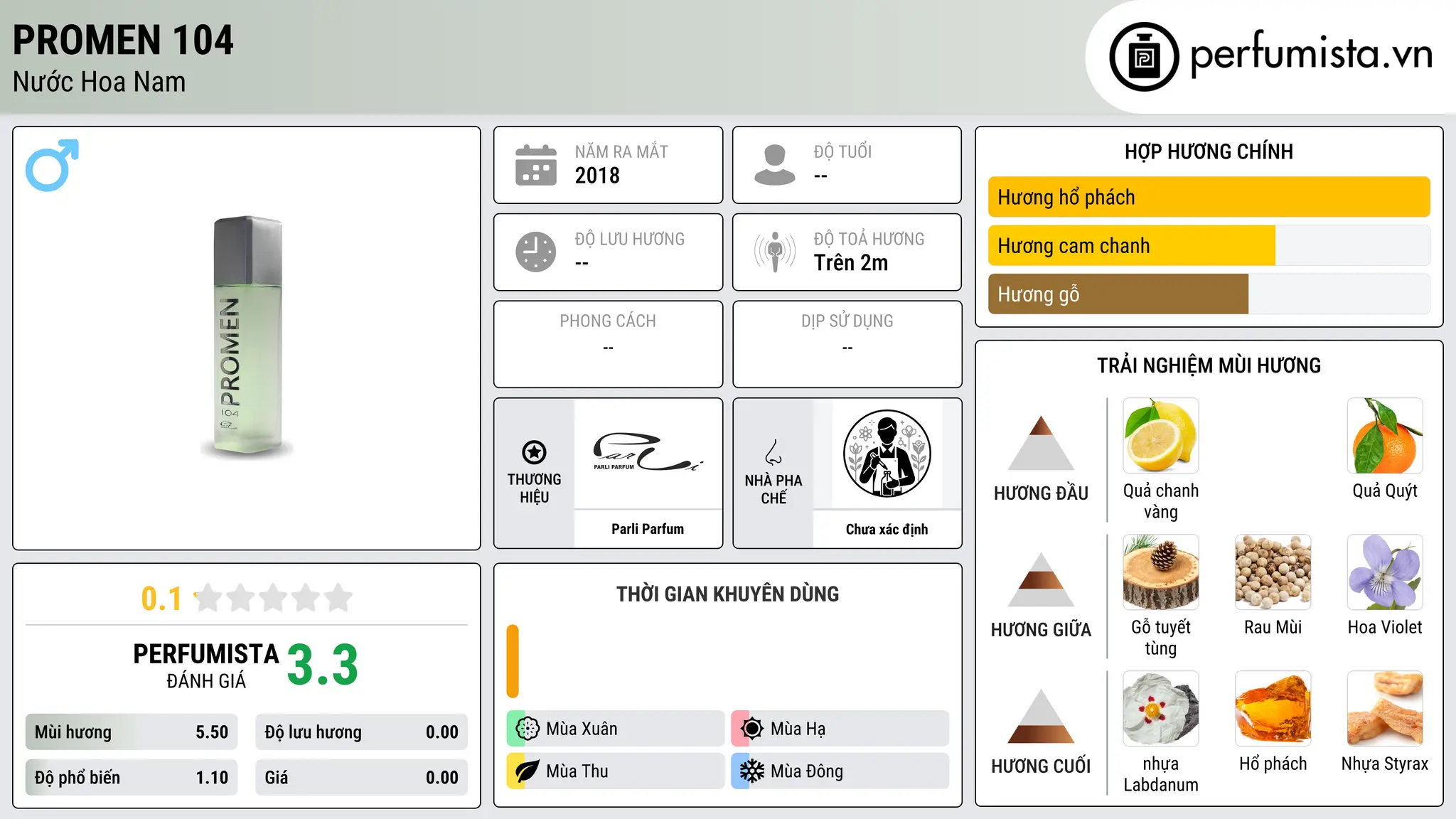The height and width of the screenshot is (819, 1456).
Task: Click the top note pyramid icon
Action: (1041, 443)
